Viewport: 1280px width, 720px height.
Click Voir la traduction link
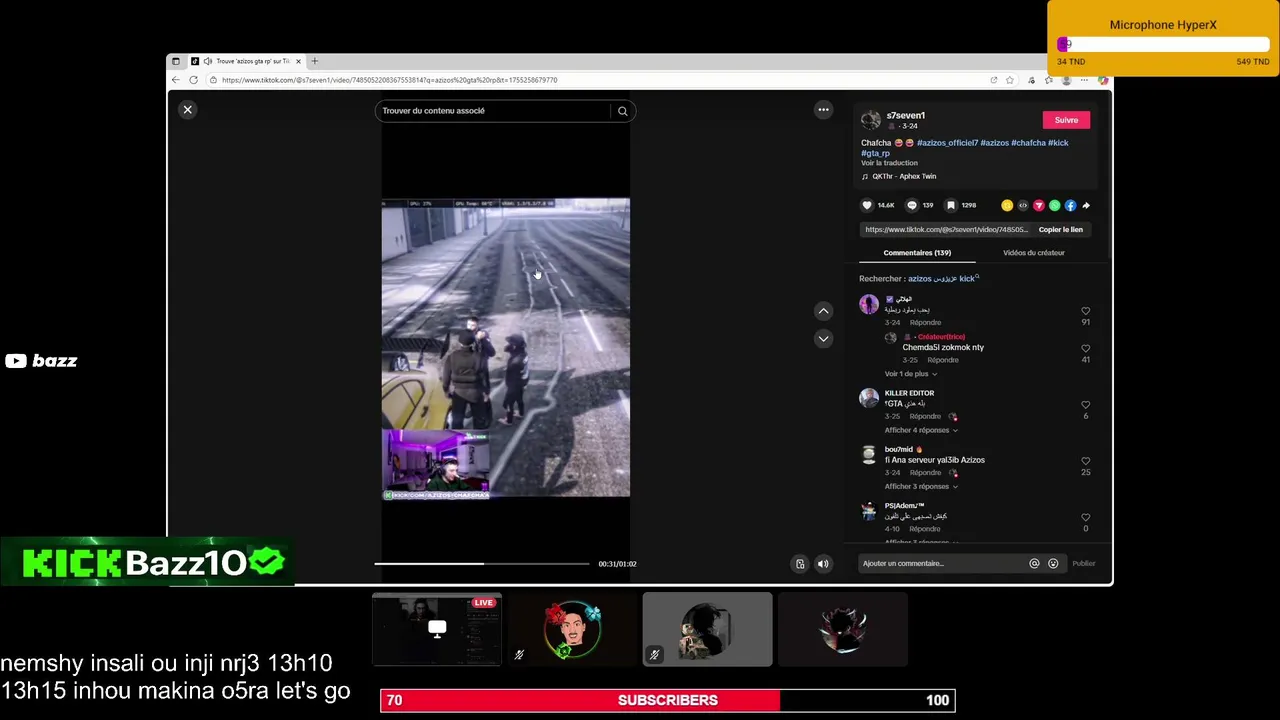click(x=889, y=163)
